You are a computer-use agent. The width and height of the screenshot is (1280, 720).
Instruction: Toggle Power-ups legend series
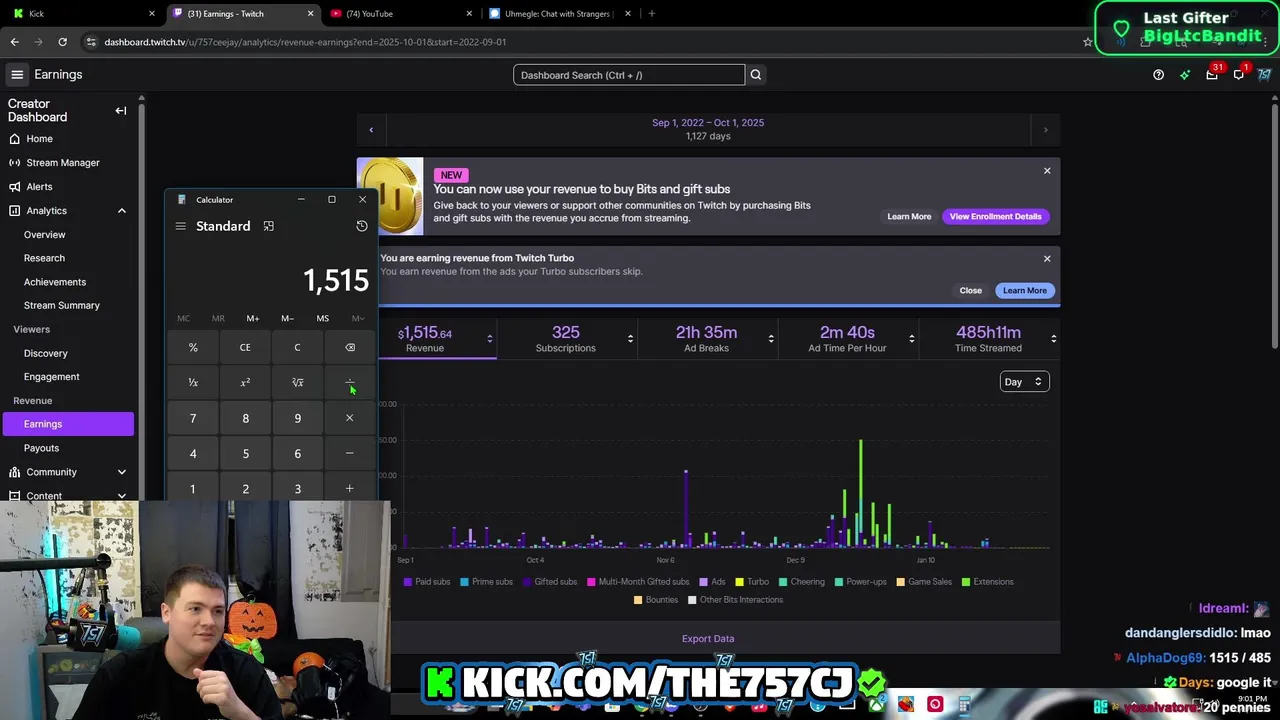860,582
